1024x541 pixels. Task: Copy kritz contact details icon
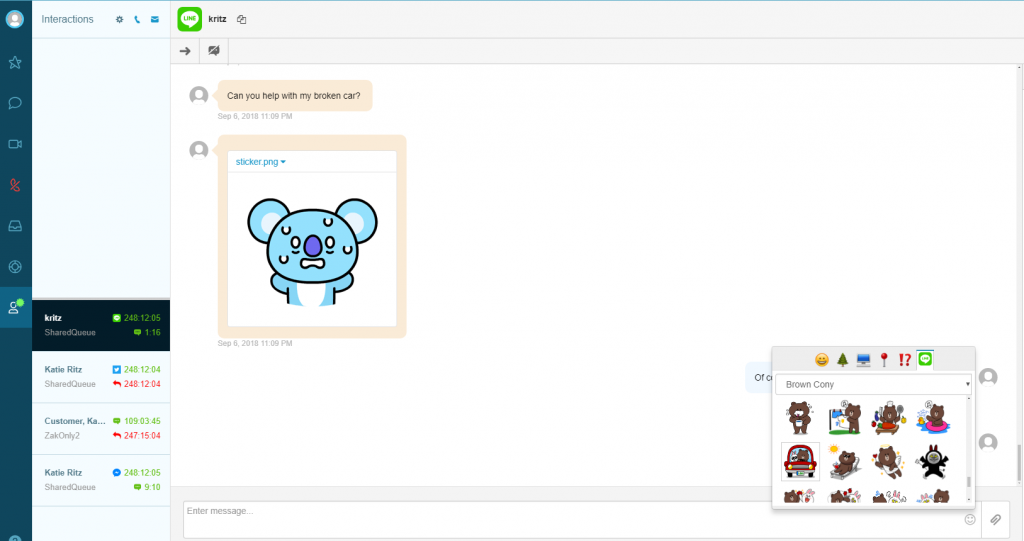point(242,20)
